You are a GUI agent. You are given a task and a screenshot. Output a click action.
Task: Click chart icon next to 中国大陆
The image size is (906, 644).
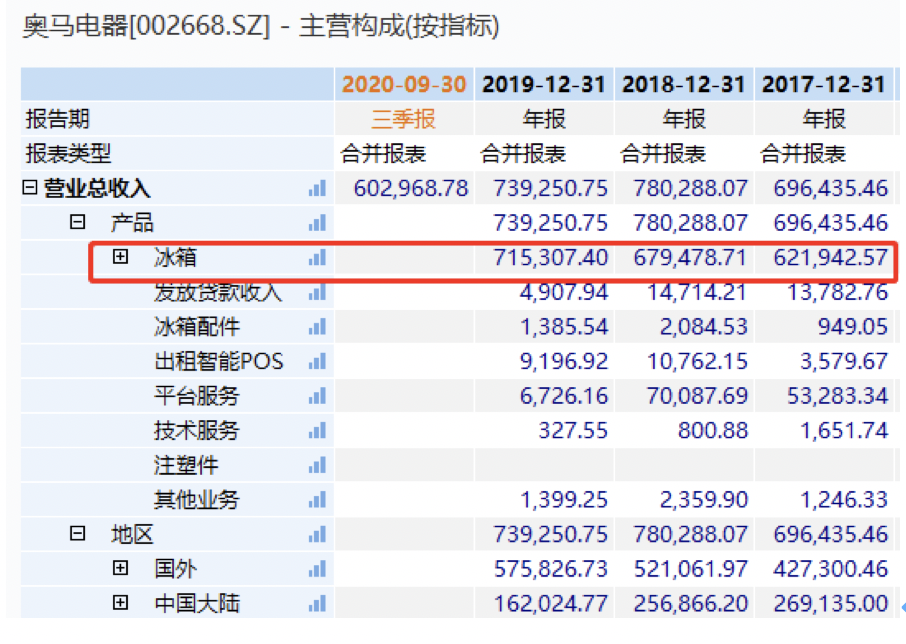[317, 603]
